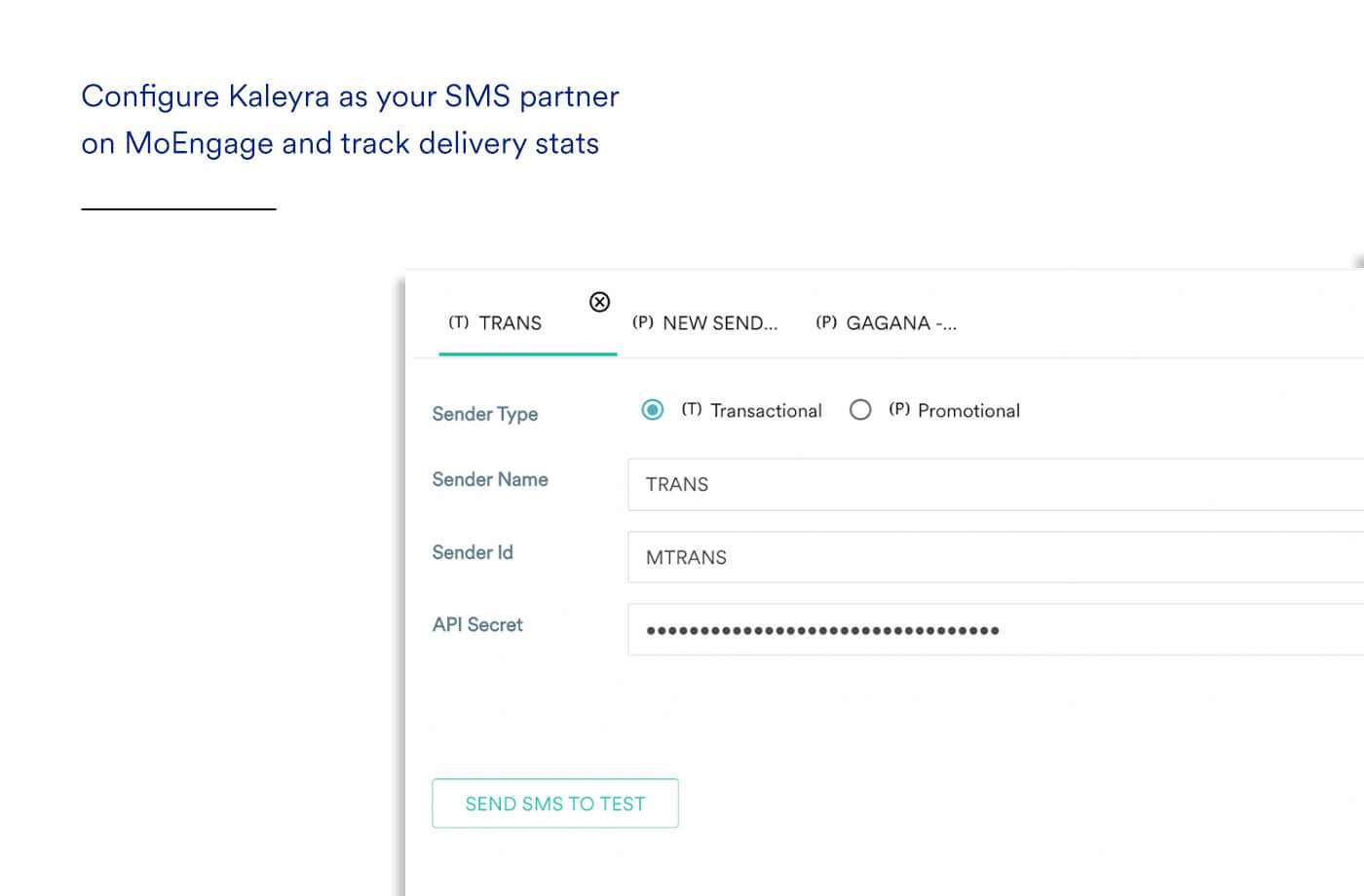
Task: Click the masked API Secret field
Action: [996, 629]
